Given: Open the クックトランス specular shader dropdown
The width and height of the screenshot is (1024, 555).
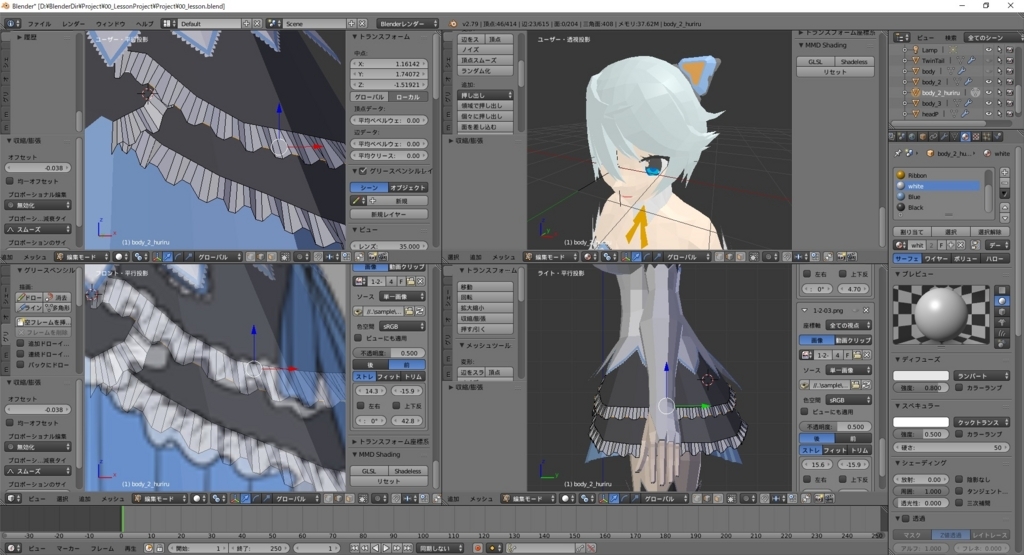Looking at the screenshot, I should pyautogui.click(x=982, y=422).
